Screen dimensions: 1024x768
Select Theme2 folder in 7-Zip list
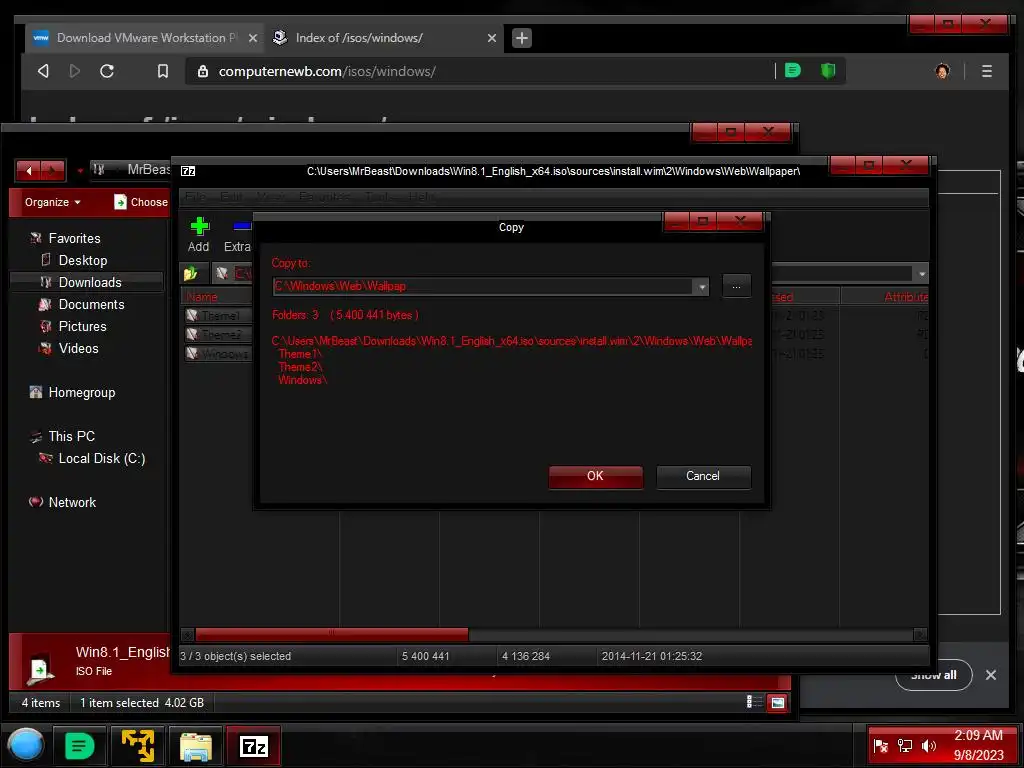(x=219, y=334)
